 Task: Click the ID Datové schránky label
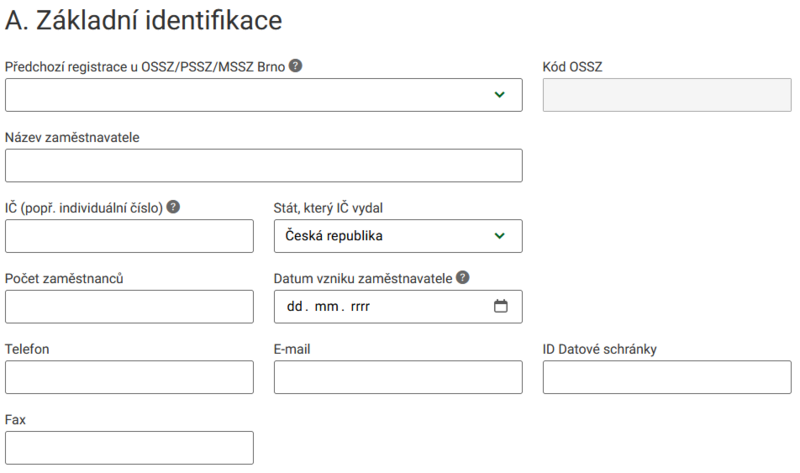point(599,349)
